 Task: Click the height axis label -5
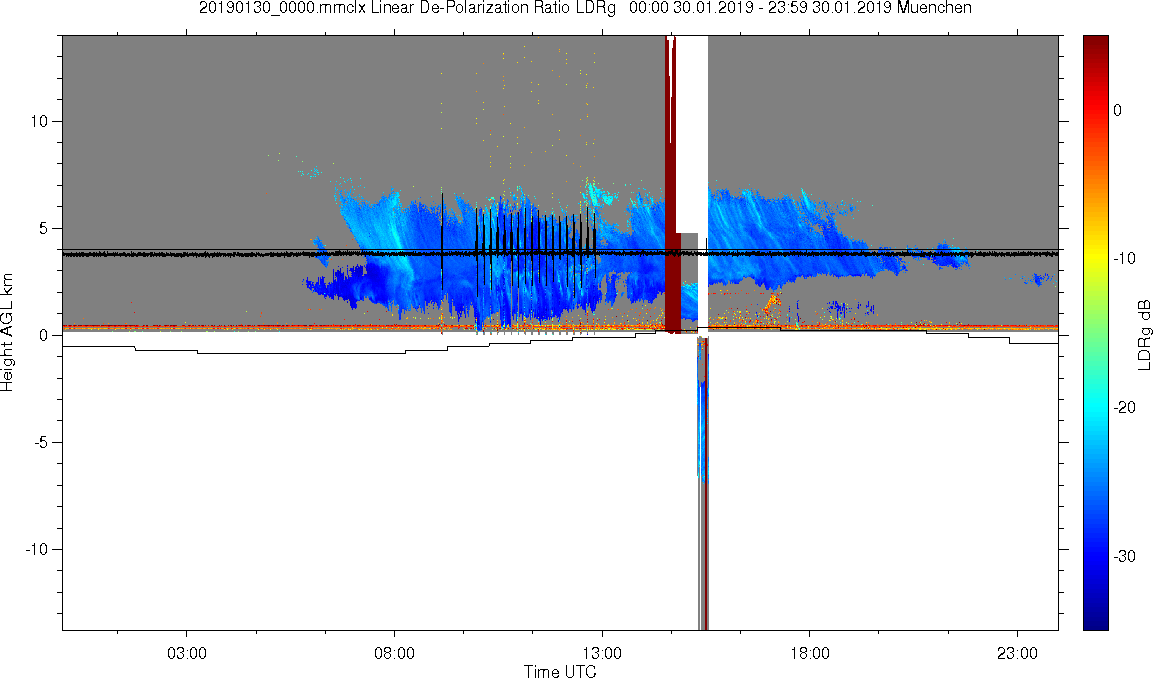[41, 443]
